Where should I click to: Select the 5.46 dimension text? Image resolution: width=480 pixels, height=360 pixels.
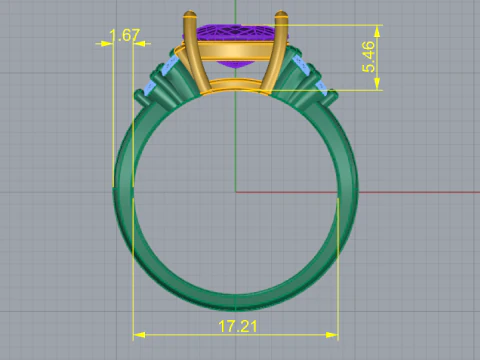(369, 57)
